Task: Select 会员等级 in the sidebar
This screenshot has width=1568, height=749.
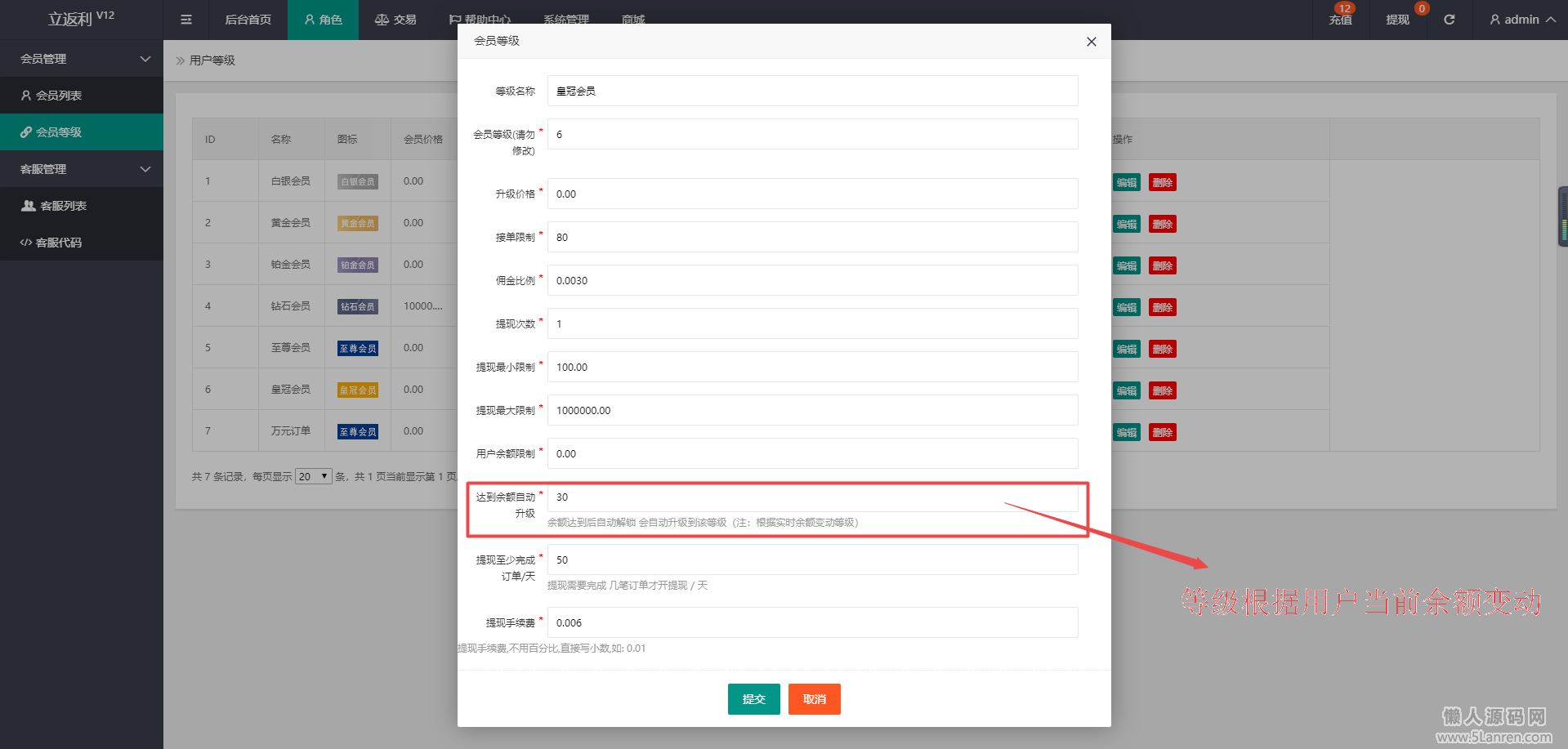Action: tap(82, 132)
